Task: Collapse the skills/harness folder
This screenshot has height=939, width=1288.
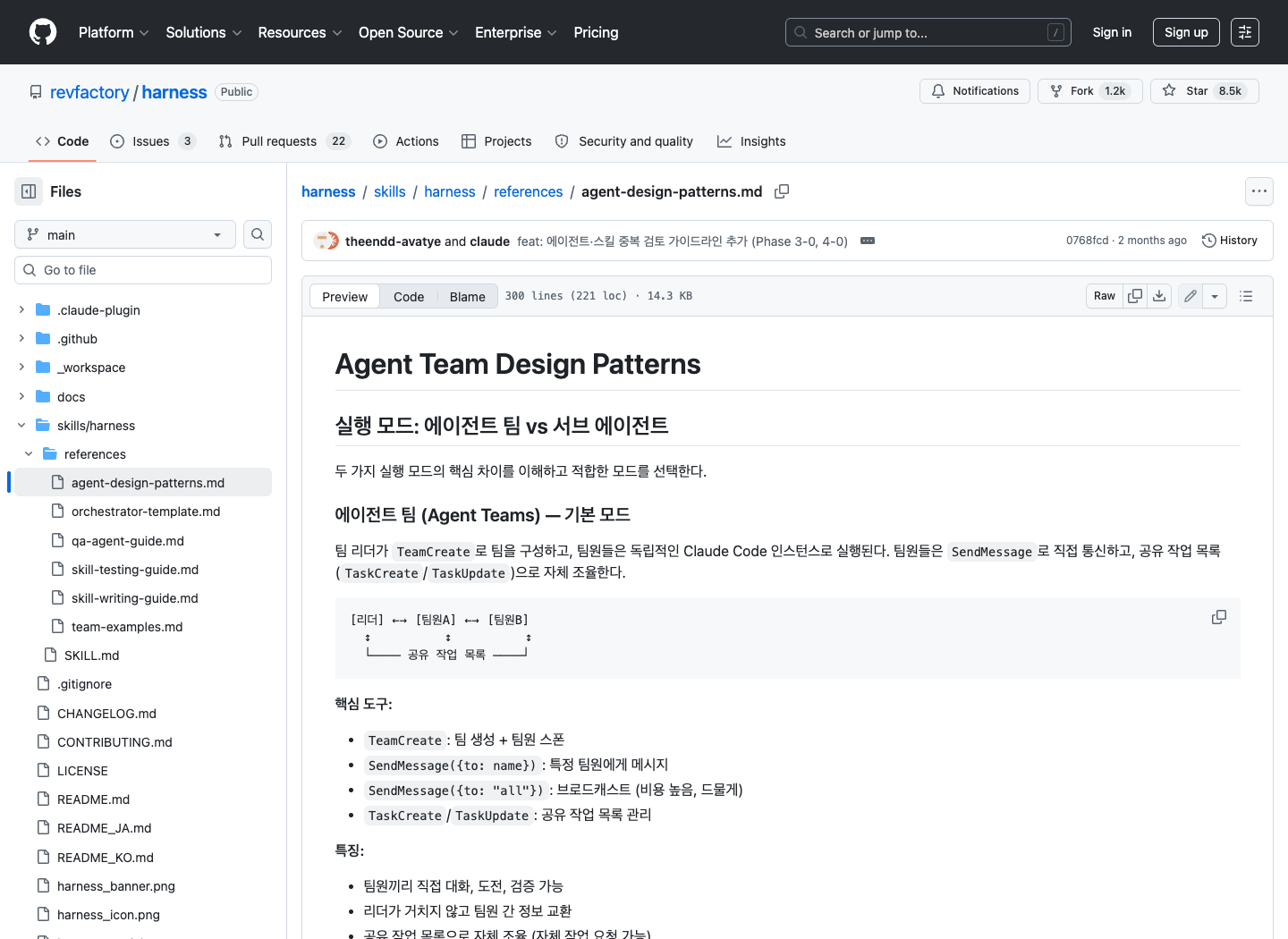Action: (x=21, y=425)
